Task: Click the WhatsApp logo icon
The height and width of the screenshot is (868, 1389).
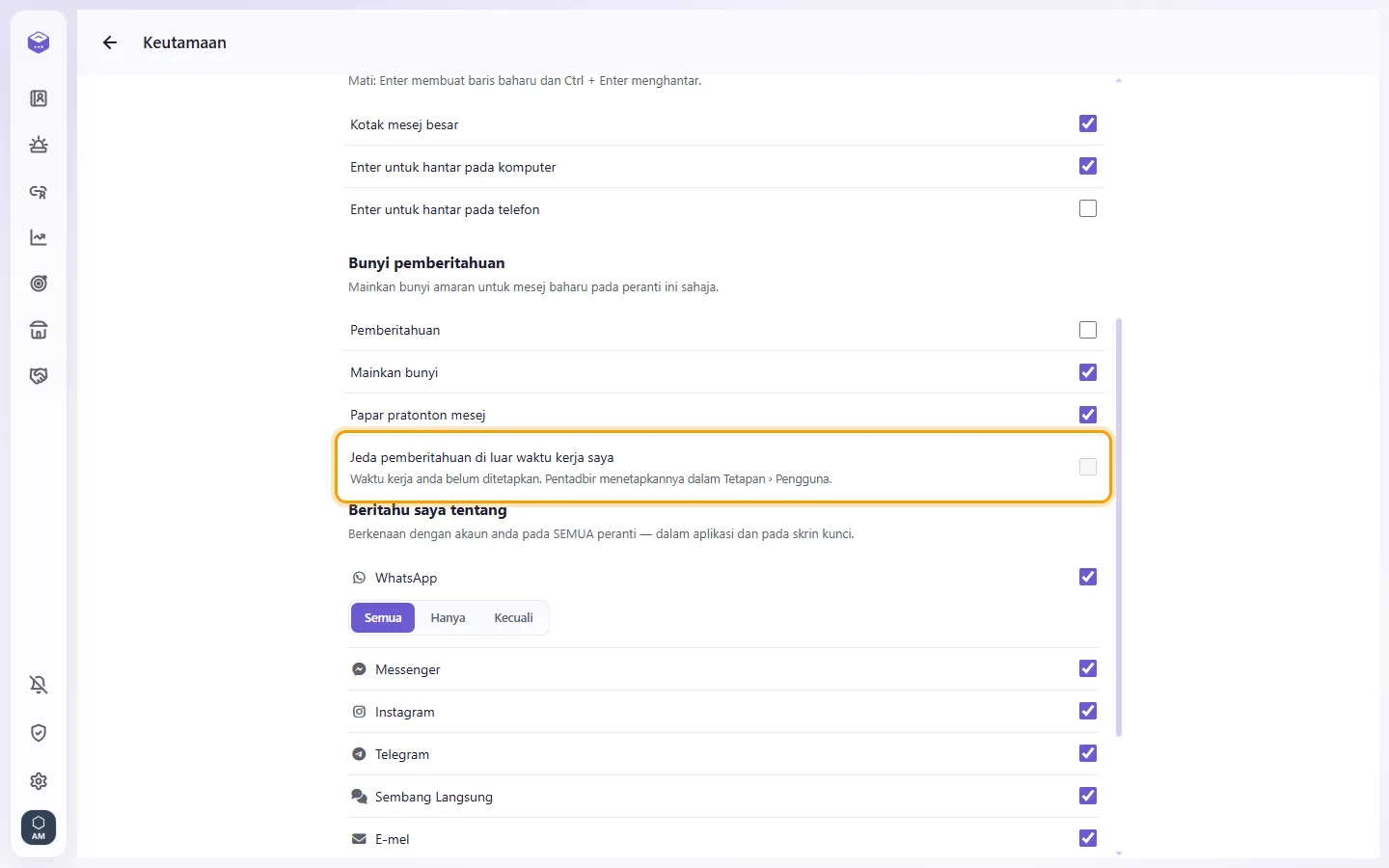Action: (359, 578)
